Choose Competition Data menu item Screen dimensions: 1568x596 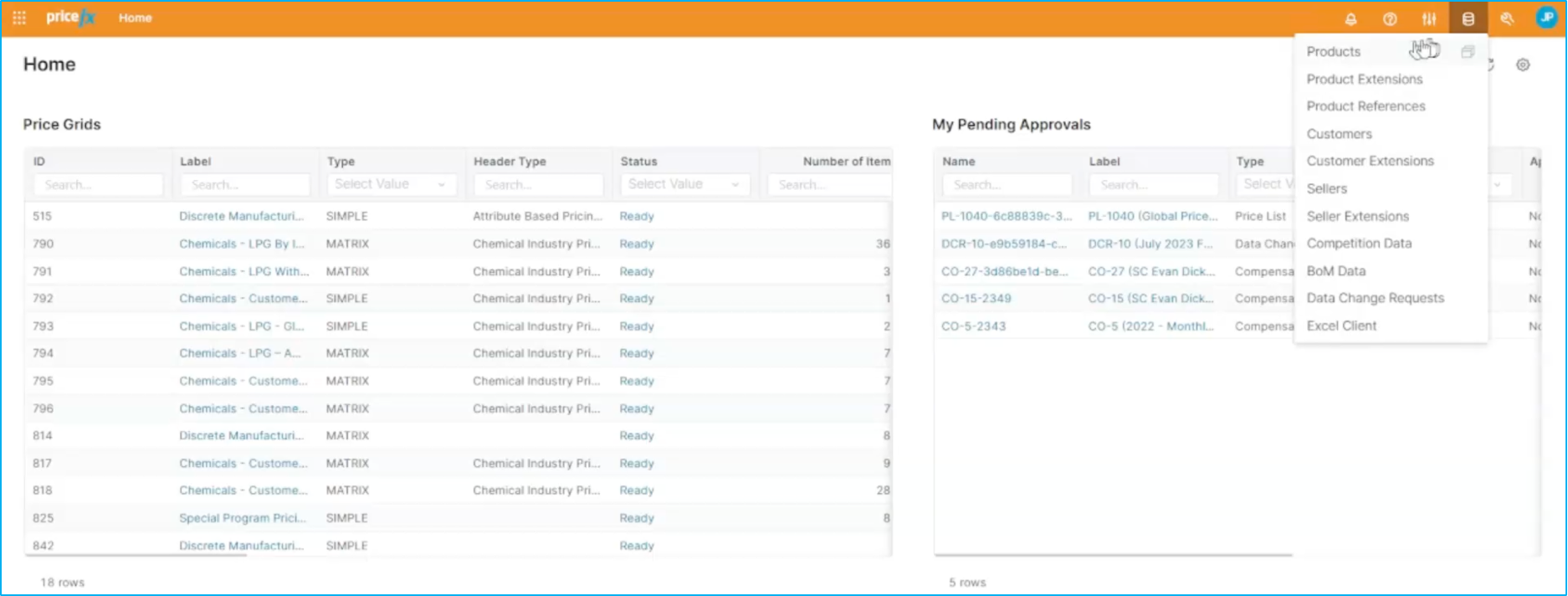coord(1360,244)
